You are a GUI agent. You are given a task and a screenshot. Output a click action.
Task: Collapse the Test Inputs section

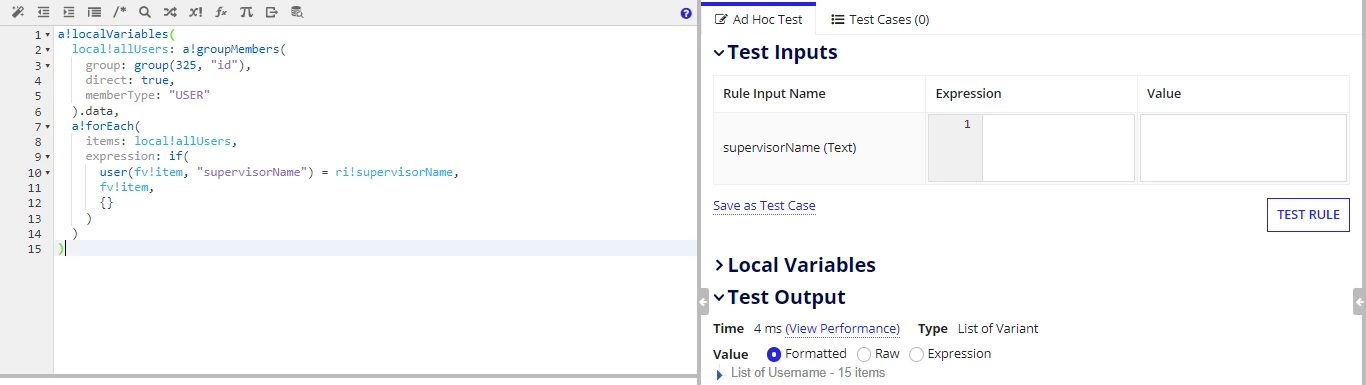(719, 53)
